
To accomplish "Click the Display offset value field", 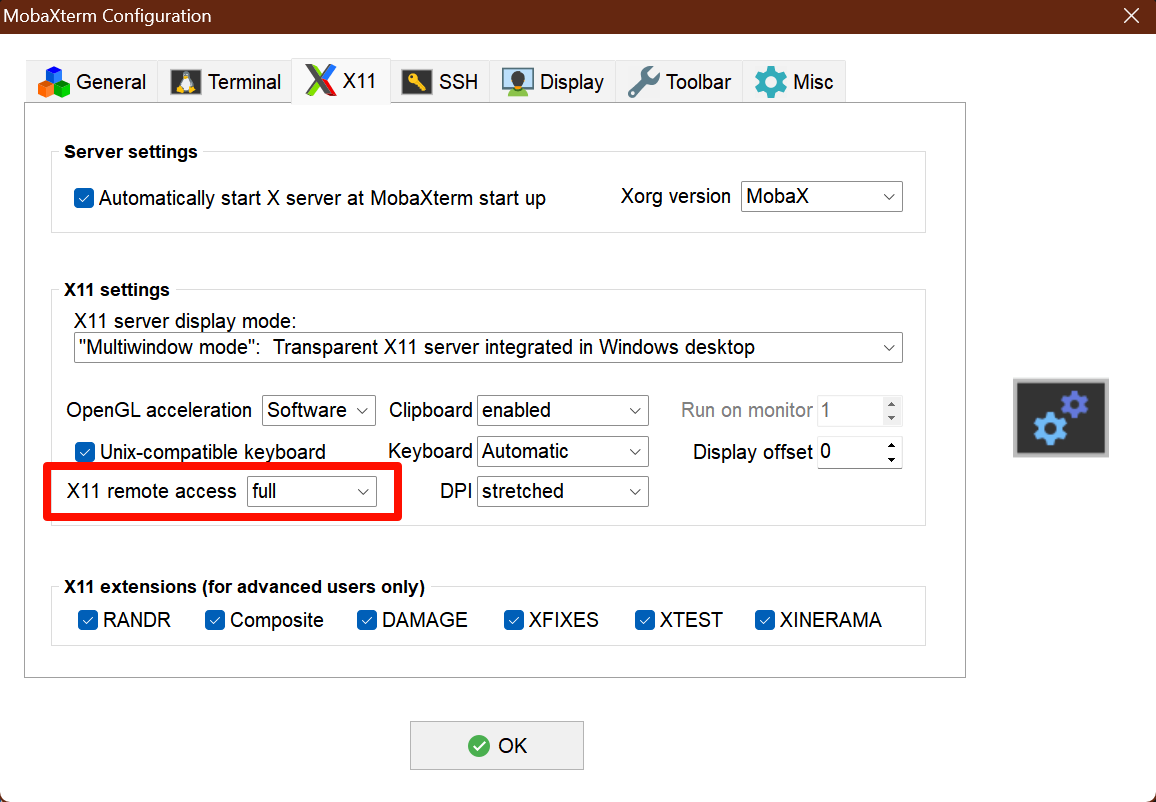I will pos(850,452).
